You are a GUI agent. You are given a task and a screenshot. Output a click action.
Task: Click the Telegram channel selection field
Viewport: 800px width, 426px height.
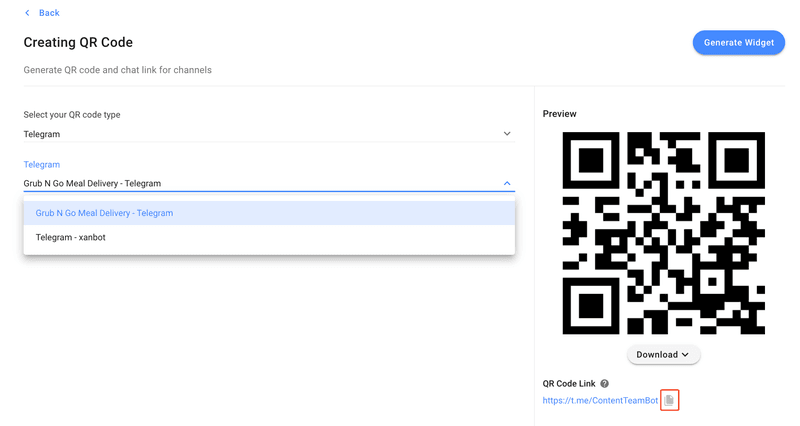[260, 183]
